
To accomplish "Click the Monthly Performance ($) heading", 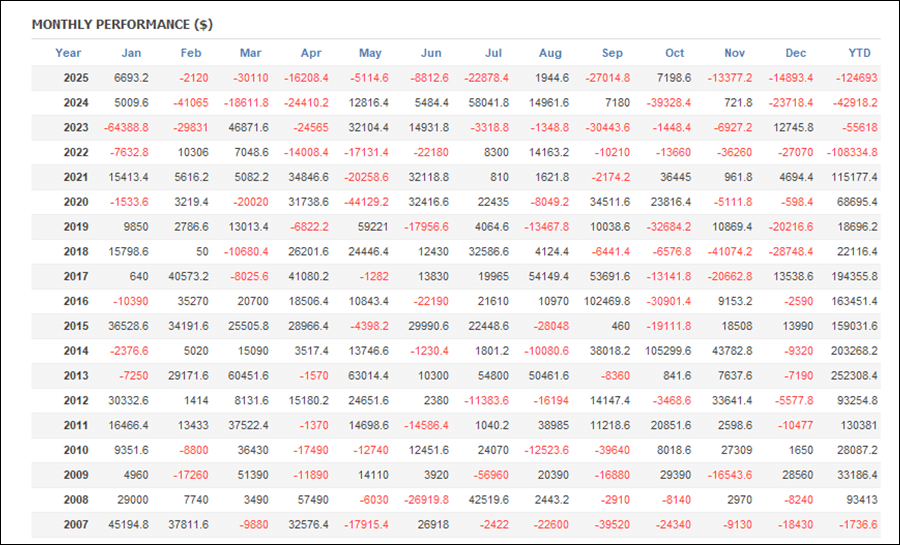I will (122, 24).
